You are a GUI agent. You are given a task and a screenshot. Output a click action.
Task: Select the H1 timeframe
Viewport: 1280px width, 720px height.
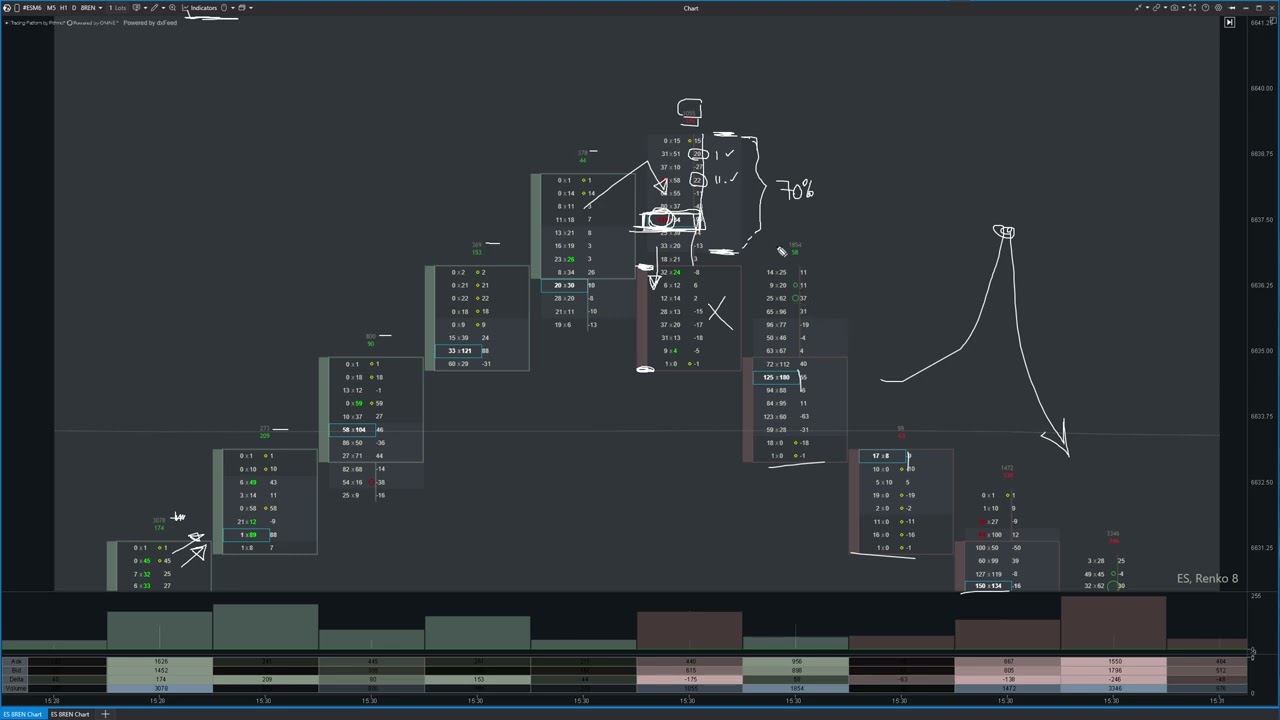(63, 8)
